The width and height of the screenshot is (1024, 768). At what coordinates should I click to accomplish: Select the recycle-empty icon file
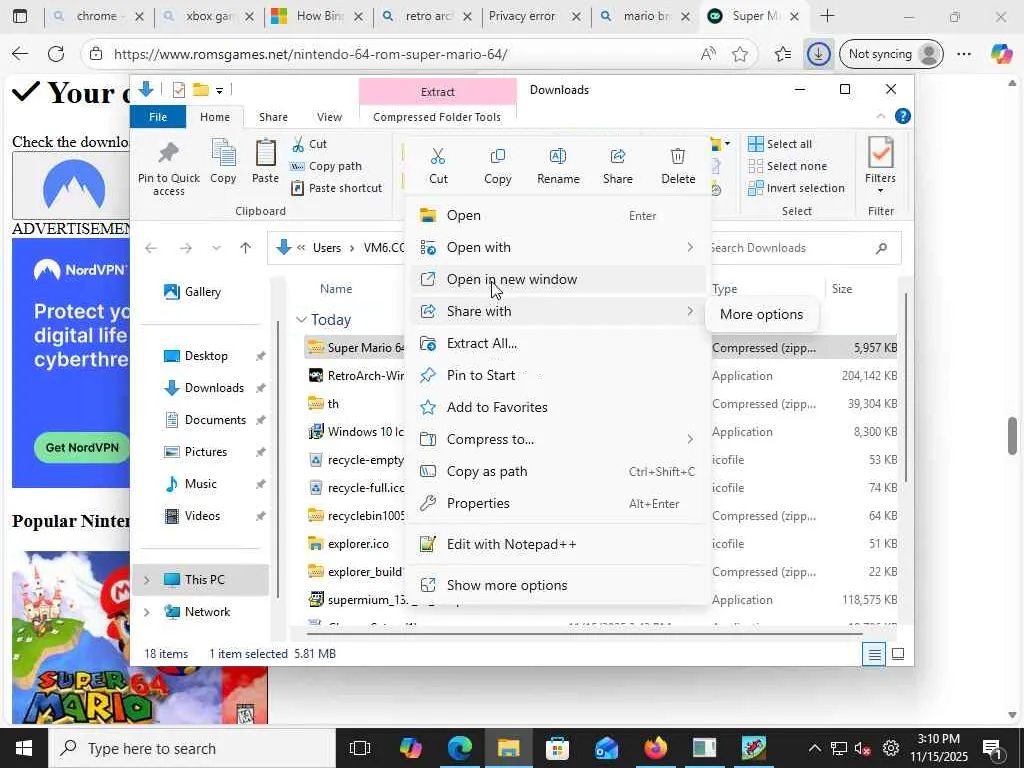coord(356,460)
